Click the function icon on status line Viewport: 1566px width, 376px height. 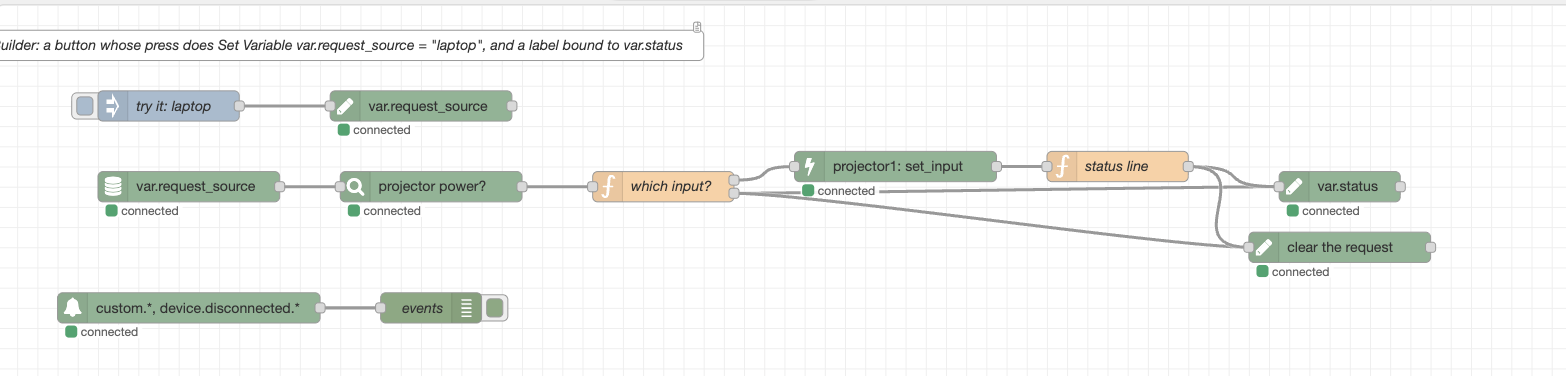coord(1061,166)
